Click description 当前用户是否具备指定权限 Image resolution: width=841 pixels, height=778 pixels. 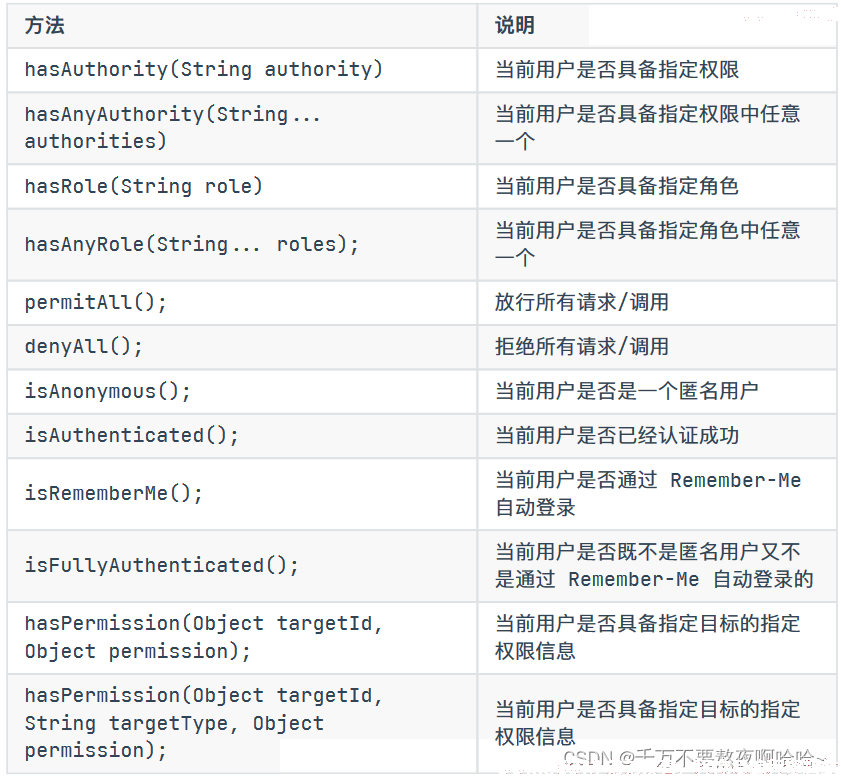(x=617, y=69)
